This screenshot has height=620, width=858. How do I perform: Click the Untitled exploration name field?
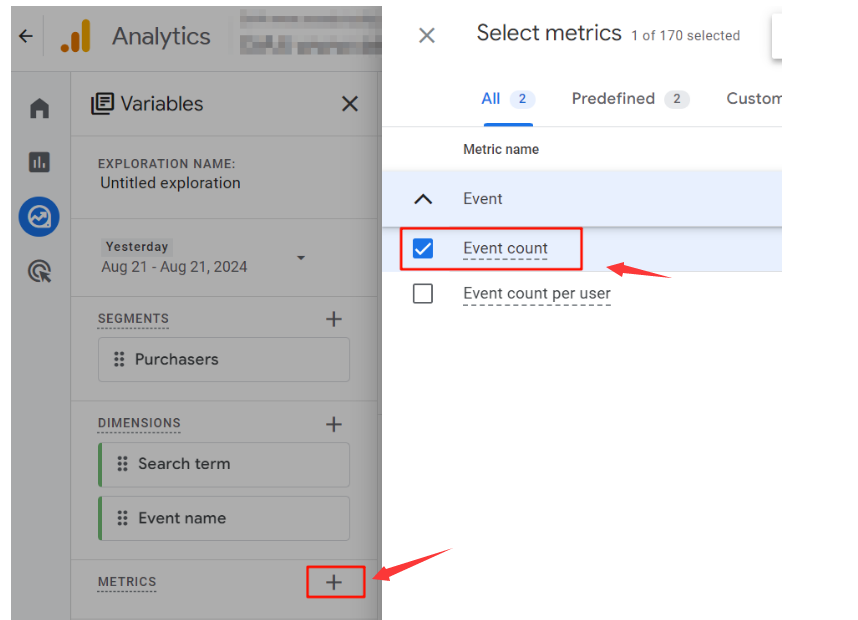pyautogui.click(x=170, y=183)
